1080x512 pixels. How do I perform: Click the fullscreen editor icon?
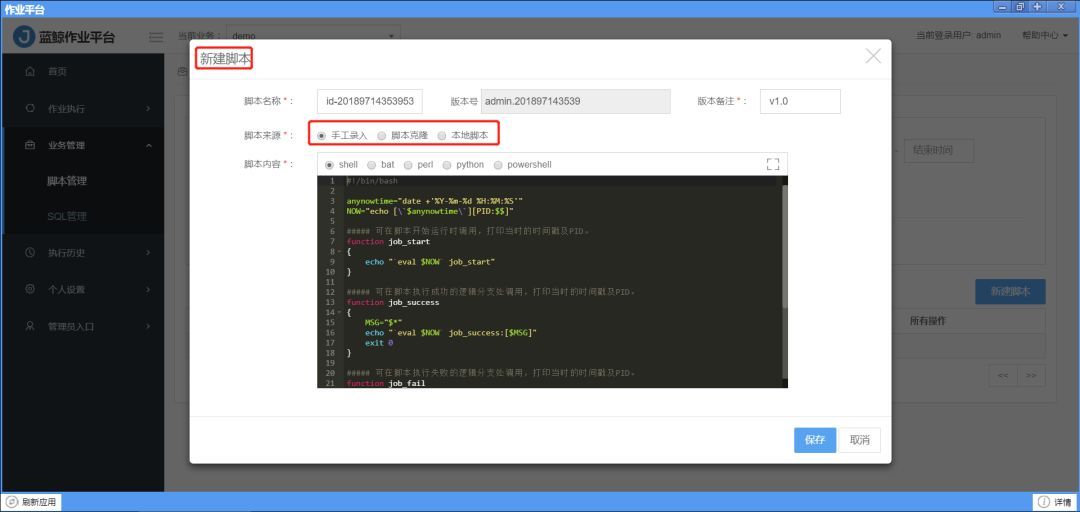773,164
